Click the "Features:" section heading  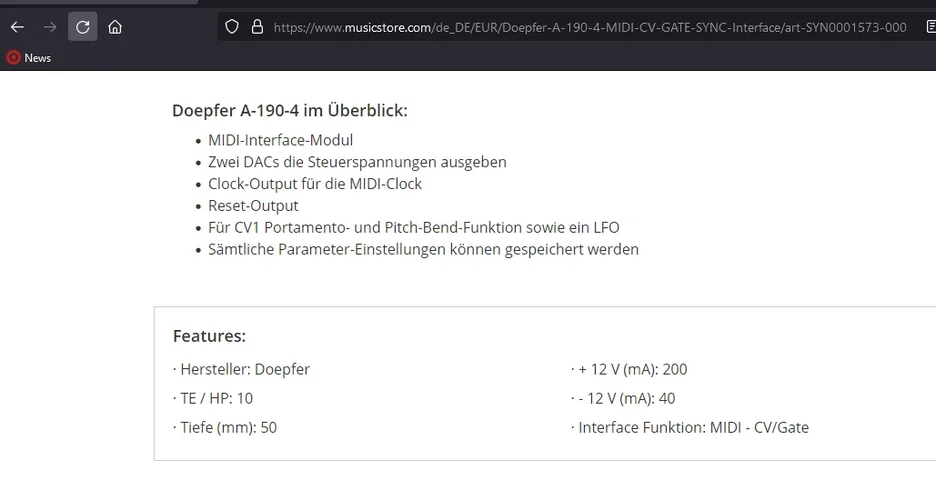(209, 336)
